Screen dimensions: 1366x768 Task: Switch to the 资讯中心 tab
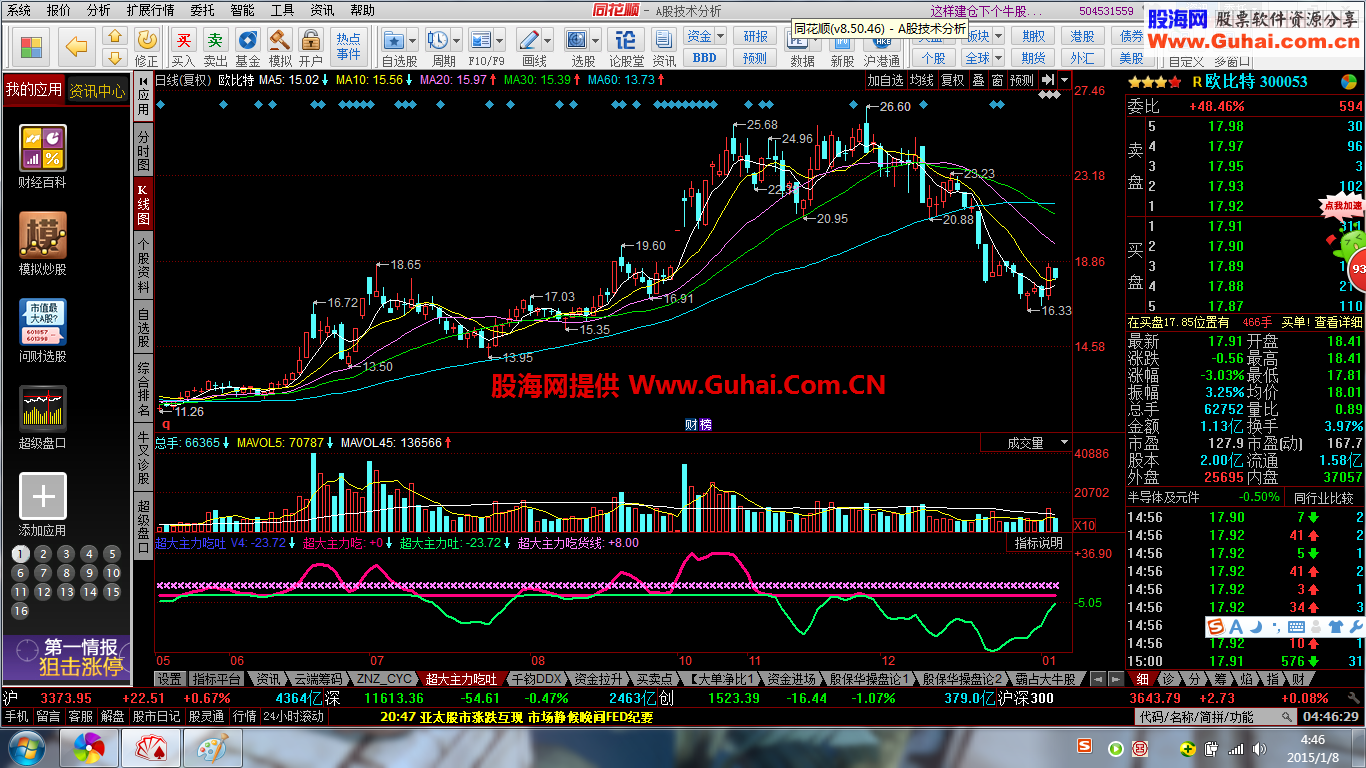point(97,91)
